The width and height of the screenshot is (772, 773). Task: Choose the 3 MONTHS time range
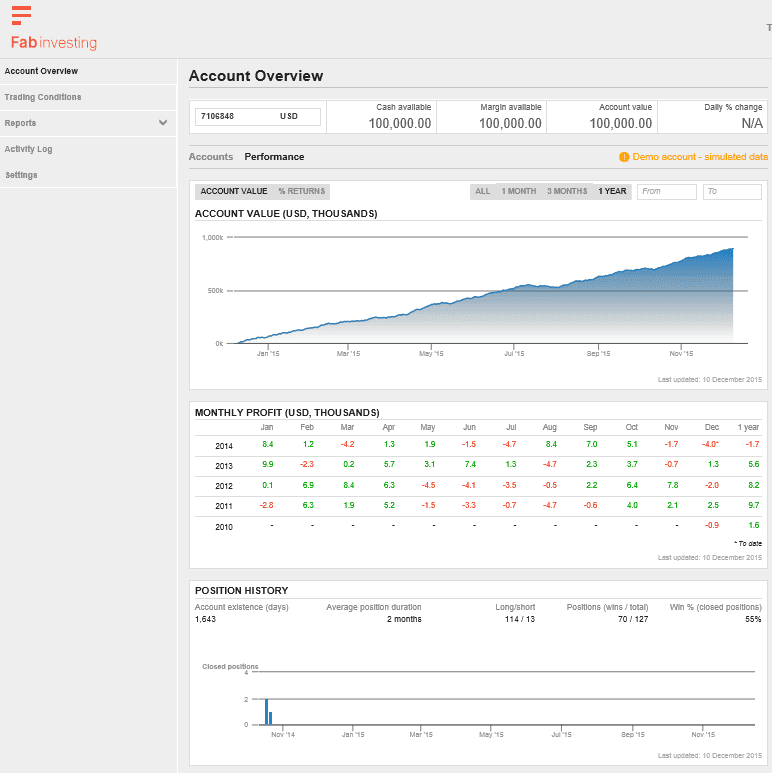[x=567, y=191]
